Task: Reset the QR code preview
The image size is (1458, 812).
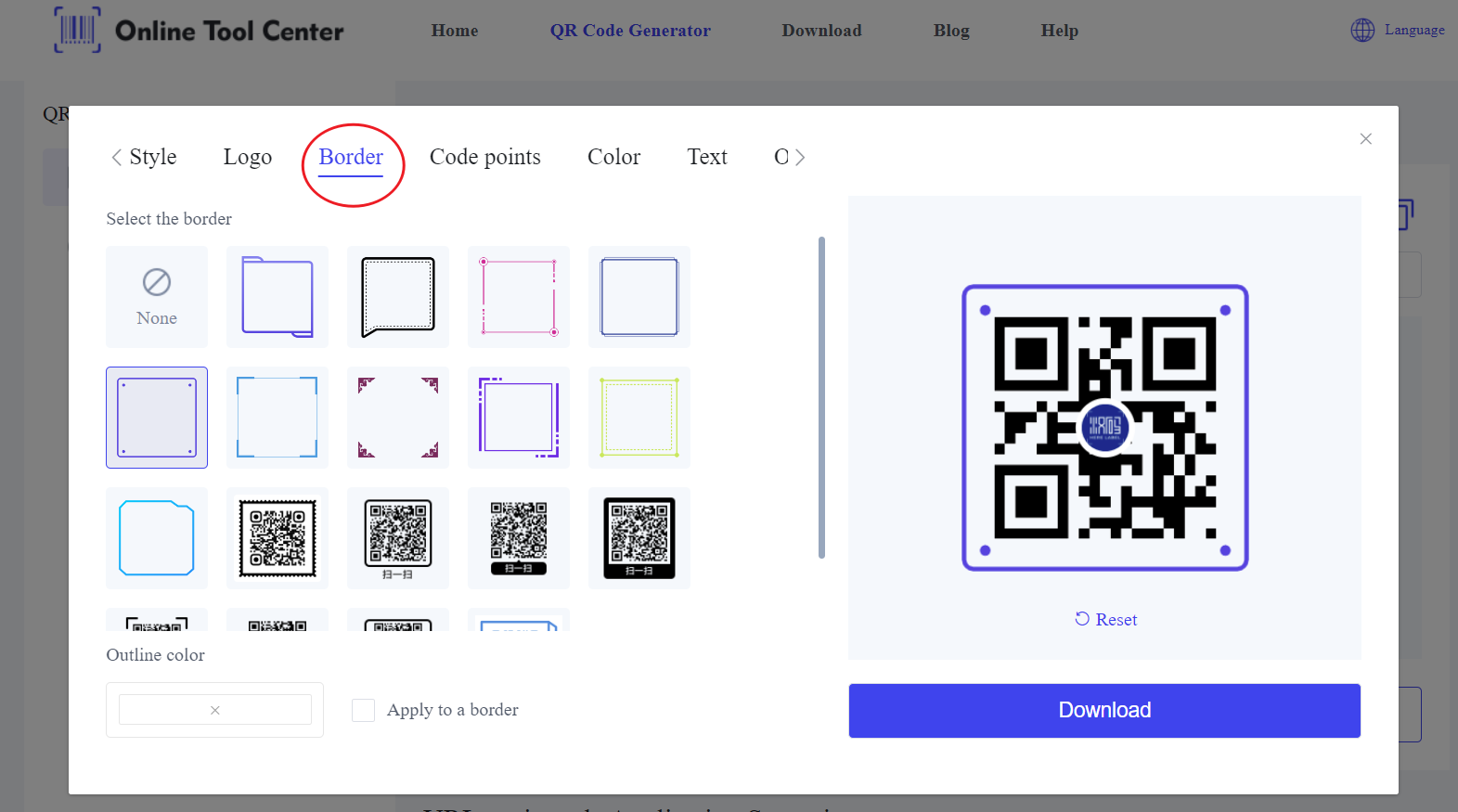Action: (x=1105, y=619)
